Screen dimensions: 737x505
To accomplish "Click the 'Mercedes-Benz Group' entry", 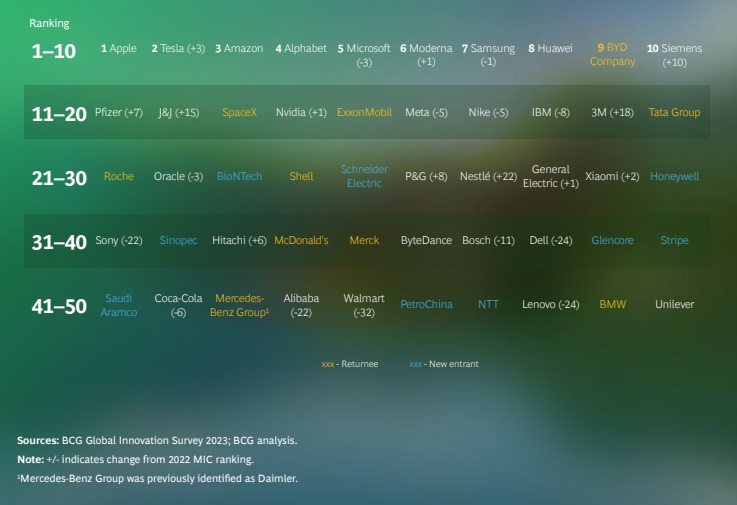I will (239, 305).
